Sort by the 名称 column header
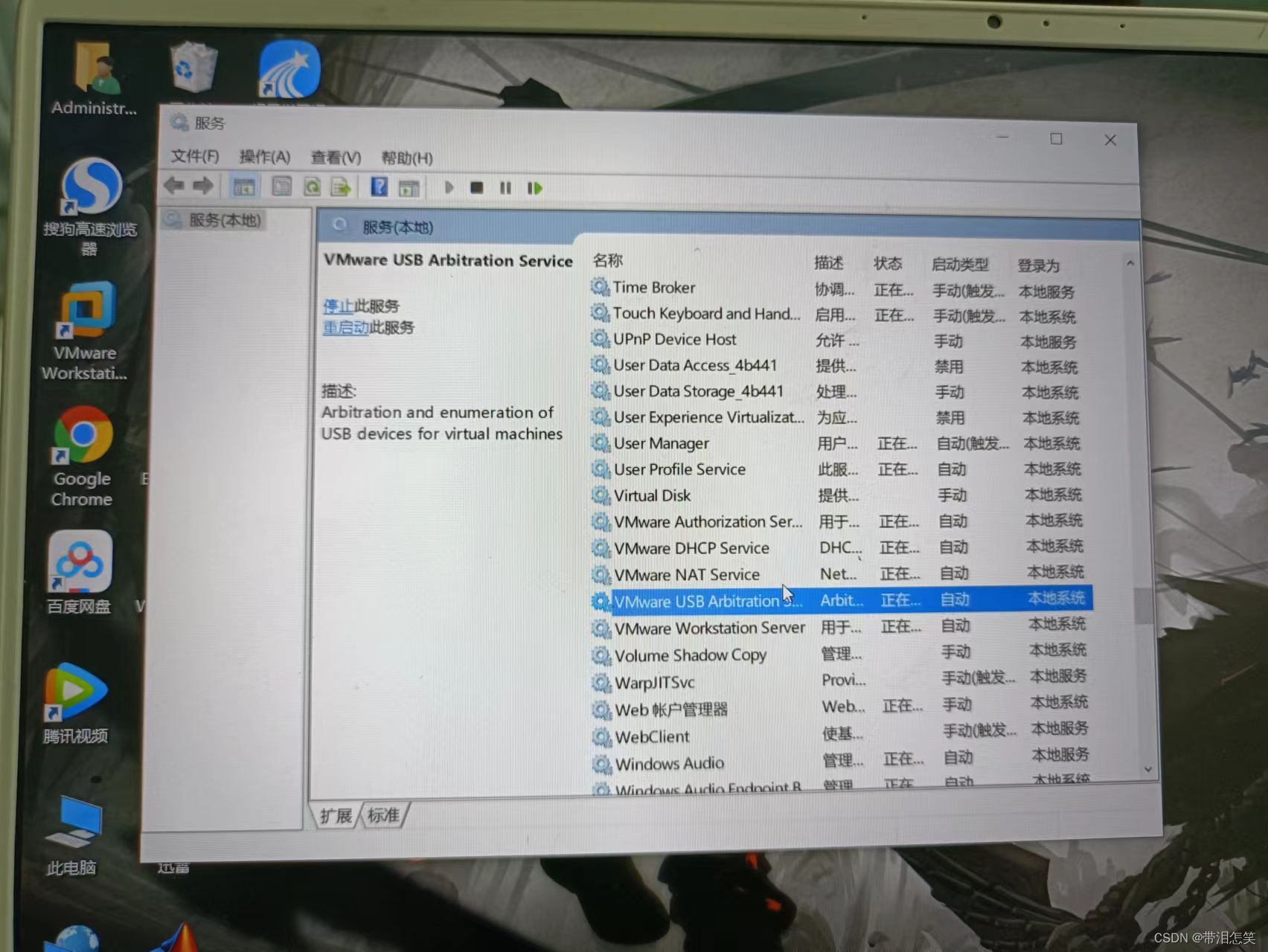 pyautogui.click(x=607, y=260)
